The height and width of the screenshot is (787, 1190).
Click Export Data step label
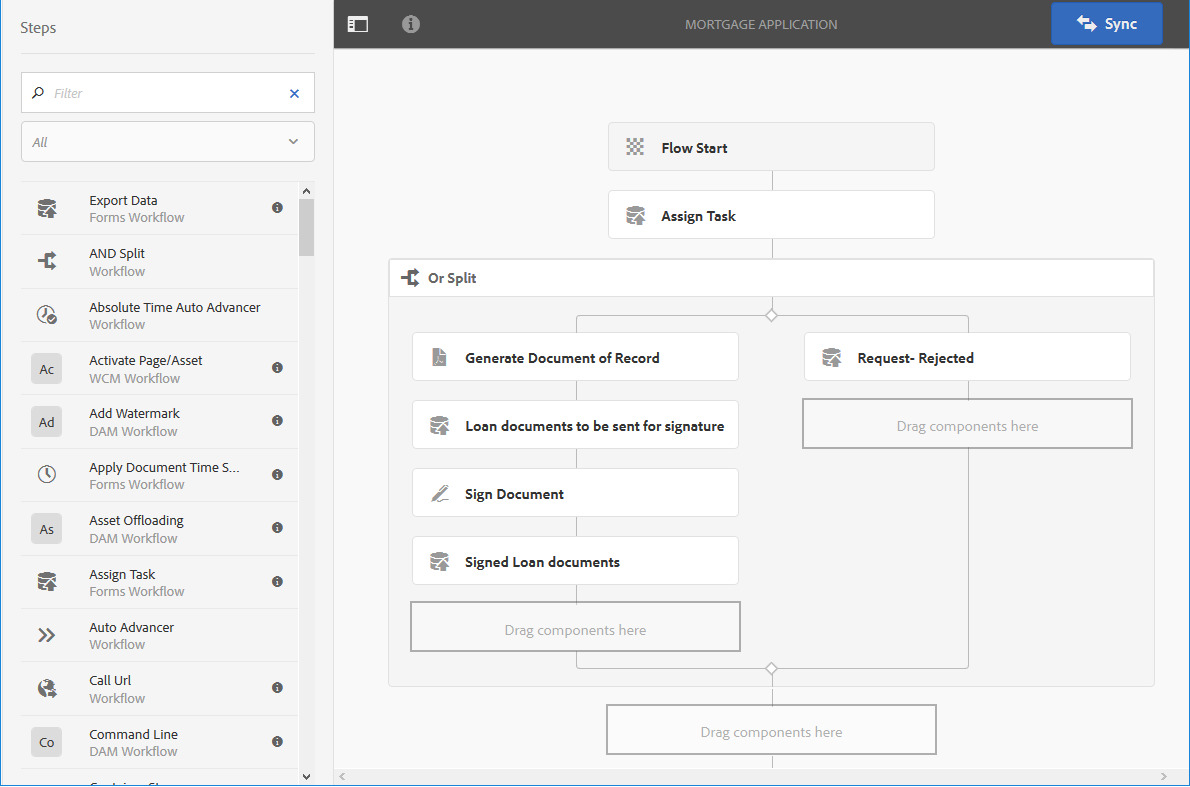124,200
